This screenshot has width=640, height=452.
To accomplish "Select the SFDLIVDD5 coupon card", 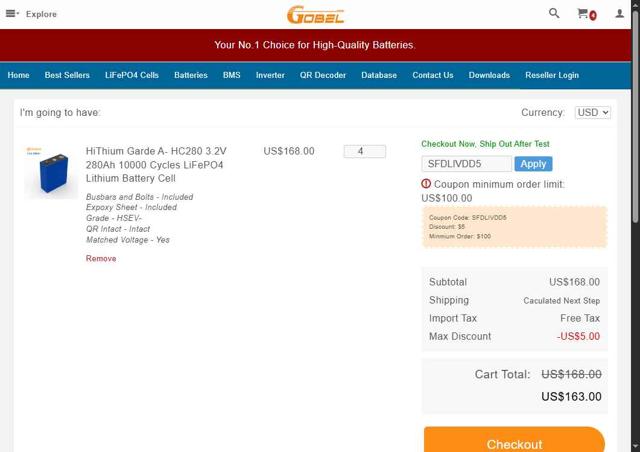I will coord(514,227).
